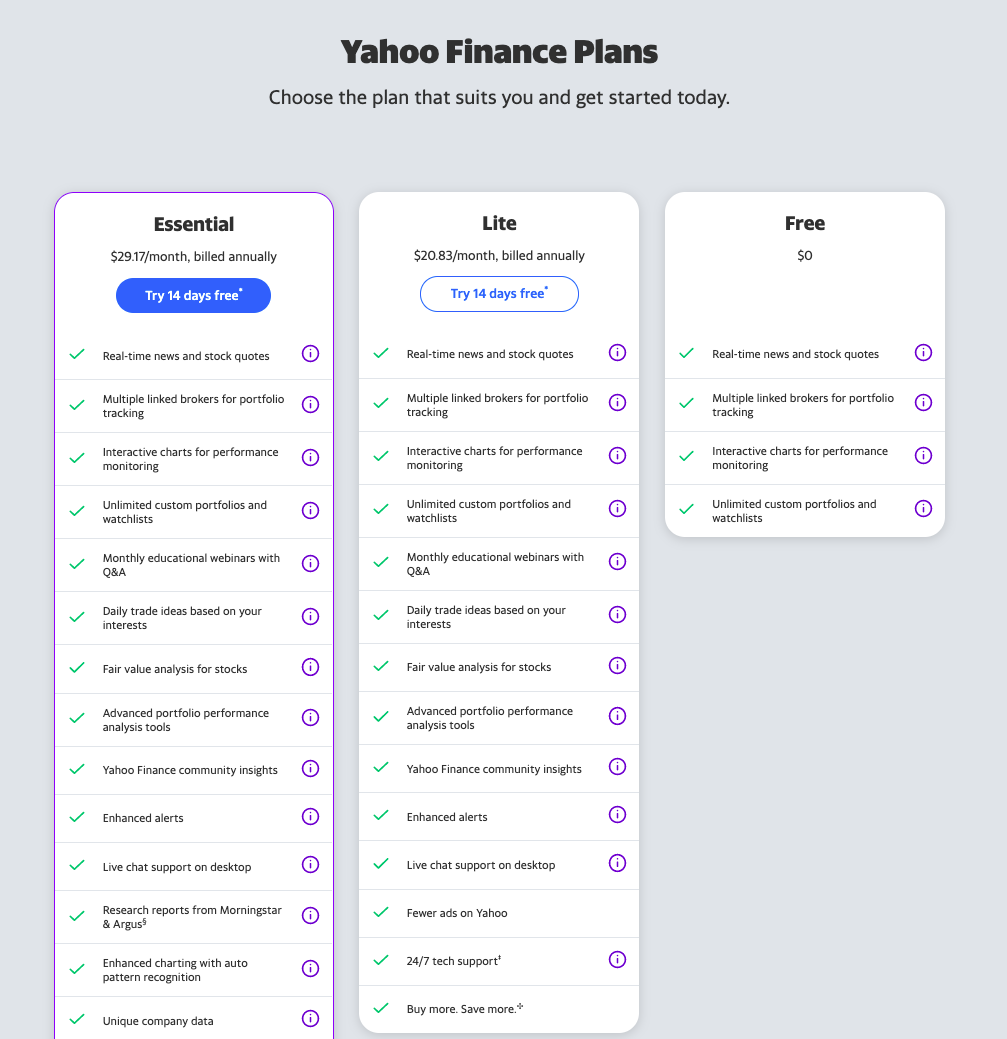This screenshot has height=1039, width=1007.
Task: Click green checkmark beside Lite's Buy more. Save more.
Action: click(x=380, y=1008)
